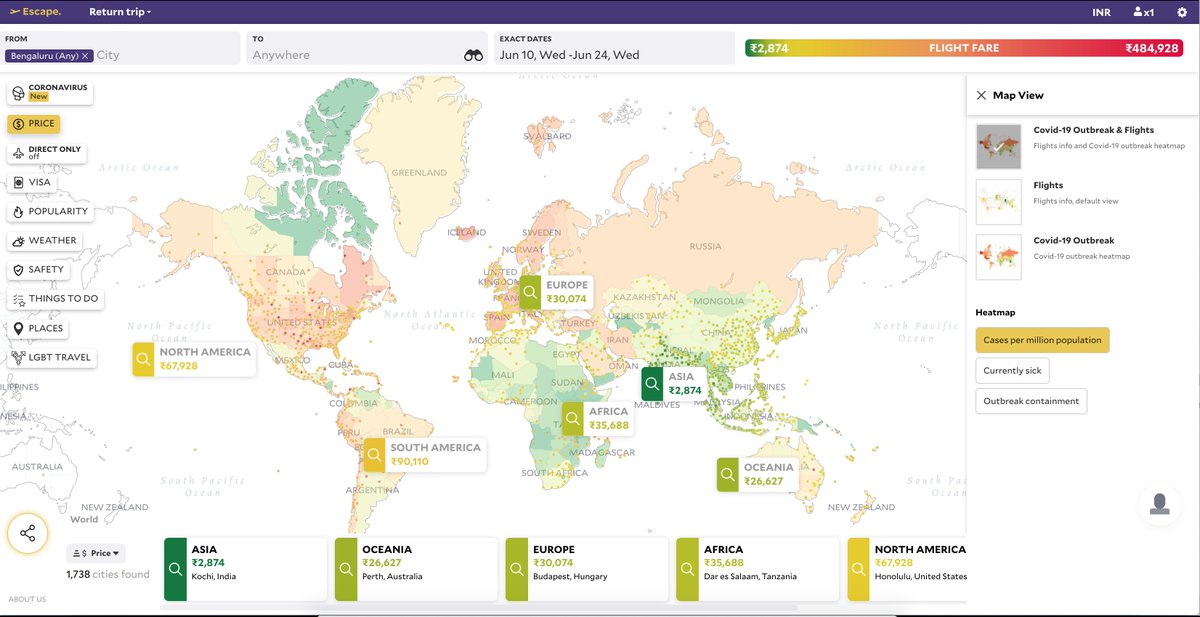Image resolution: width=1200 pixels, height=617 pixels.
Task: Click the binoculars explore icon
Action: click(473, 55)
